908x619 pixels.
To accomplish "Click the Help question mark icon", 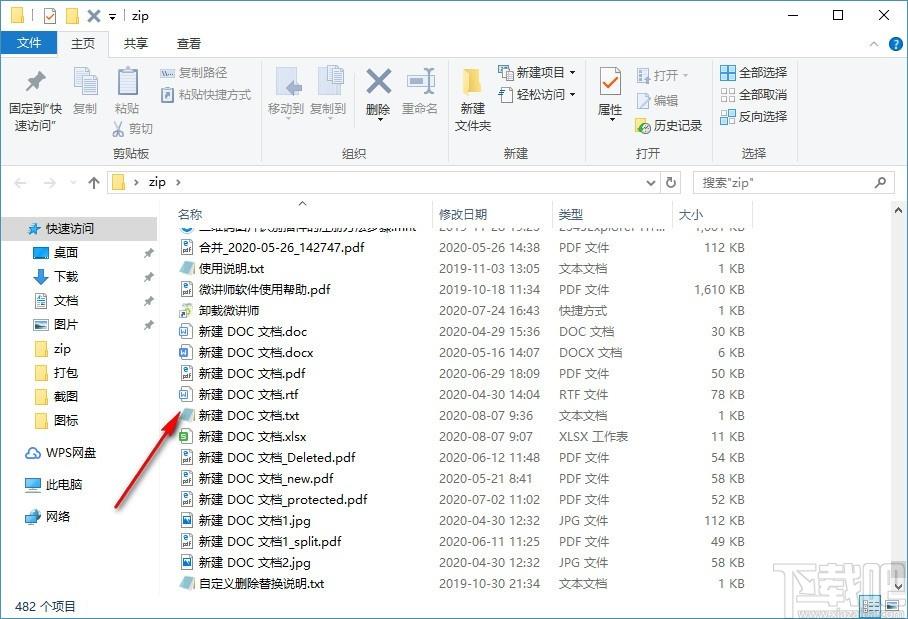I will tap(895, 44).
